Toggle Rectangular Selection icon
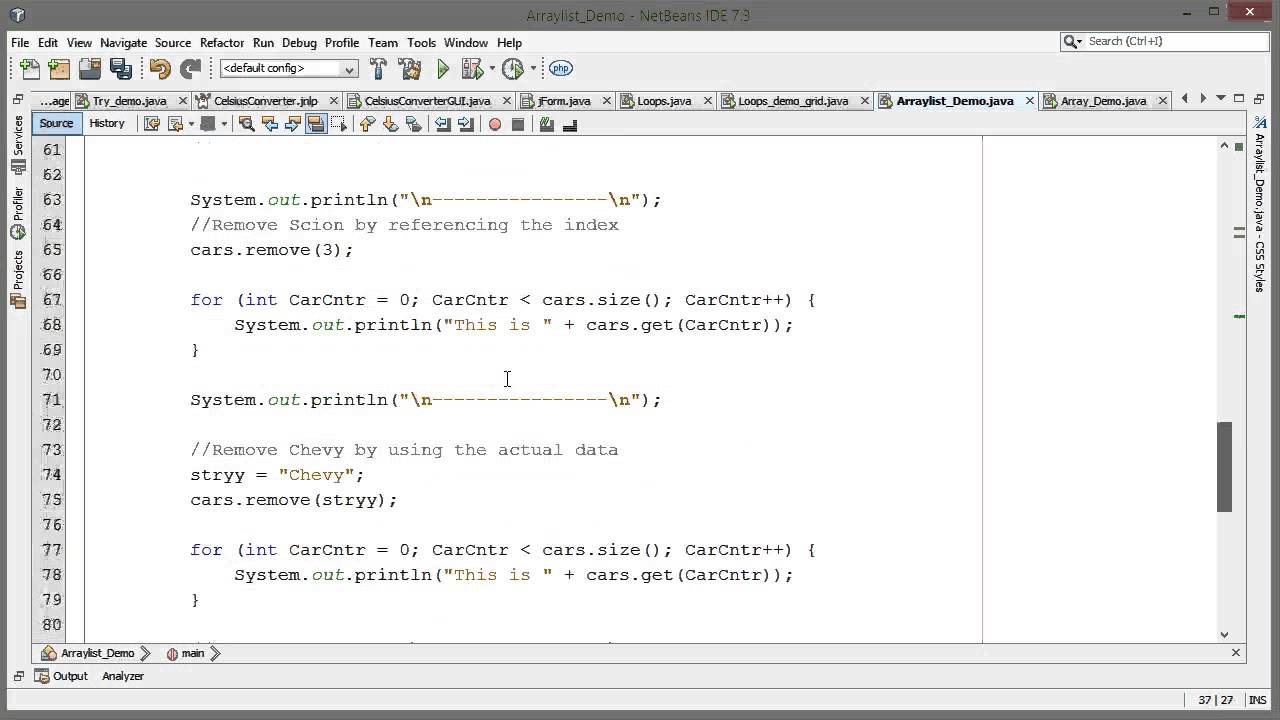1280x720 pixels. [x=339, y=124]
